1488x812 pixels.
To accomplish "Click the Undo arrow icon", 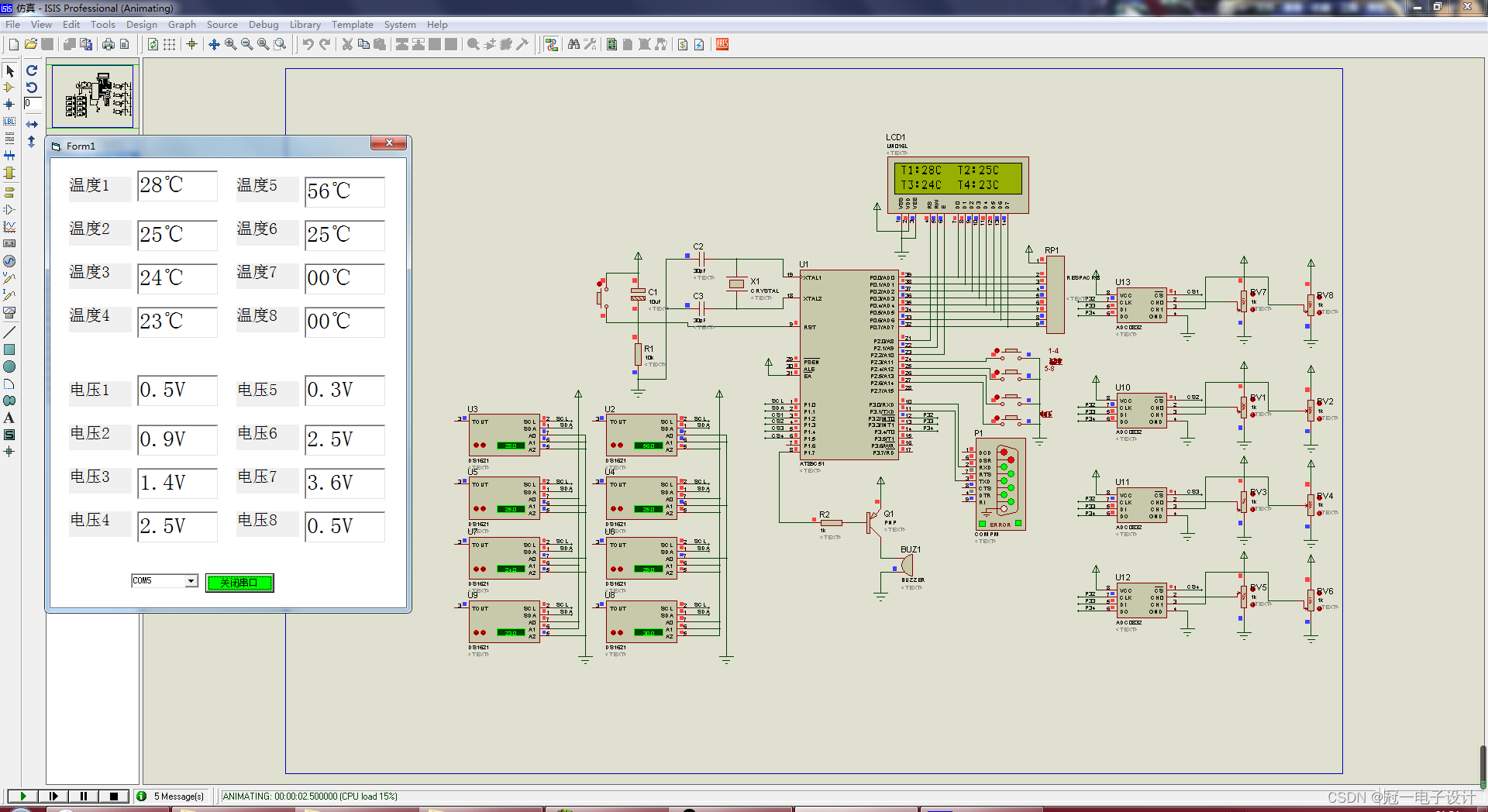I will click(308, 44).
